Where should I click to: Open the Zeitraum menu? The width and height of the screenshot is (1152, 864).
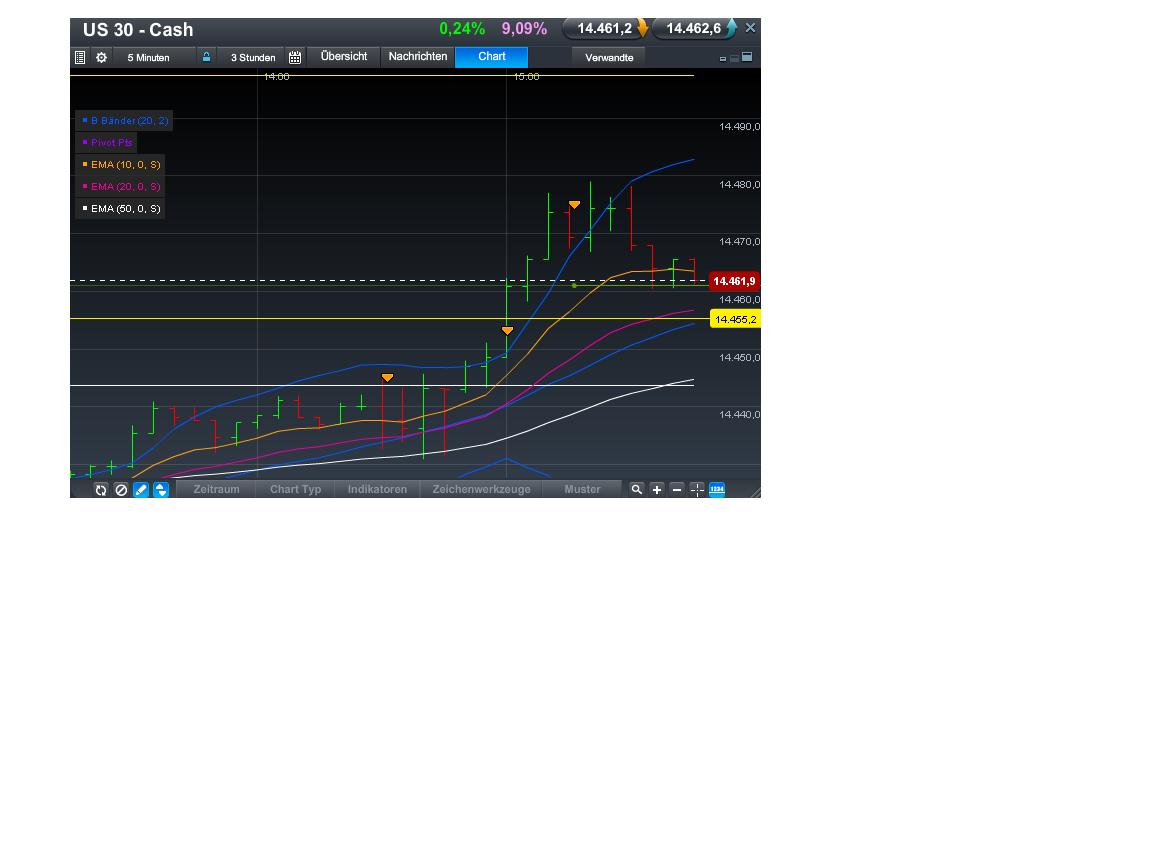216,489
